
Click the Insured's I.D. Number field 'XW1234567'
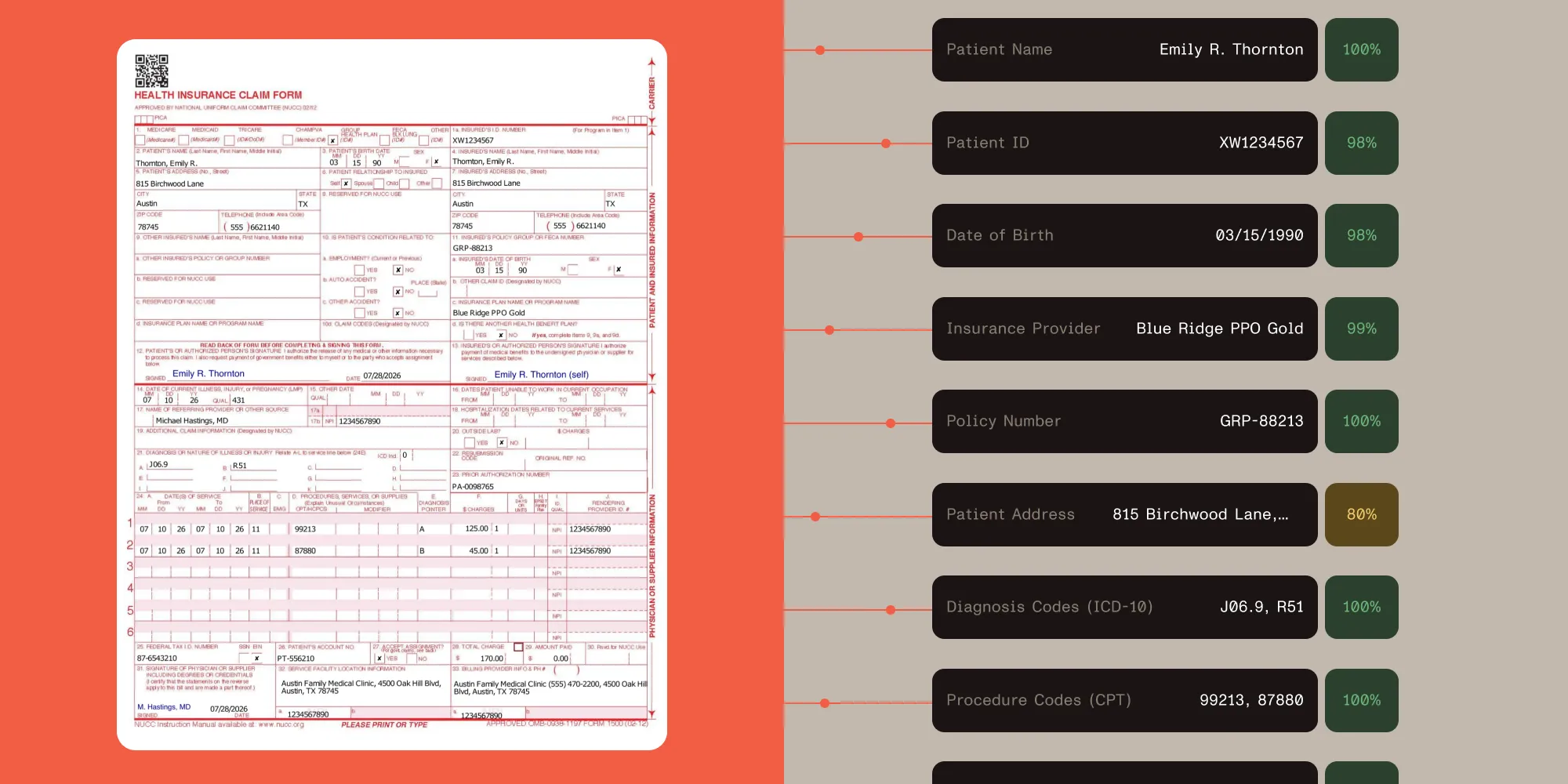(x=473, y=140)
